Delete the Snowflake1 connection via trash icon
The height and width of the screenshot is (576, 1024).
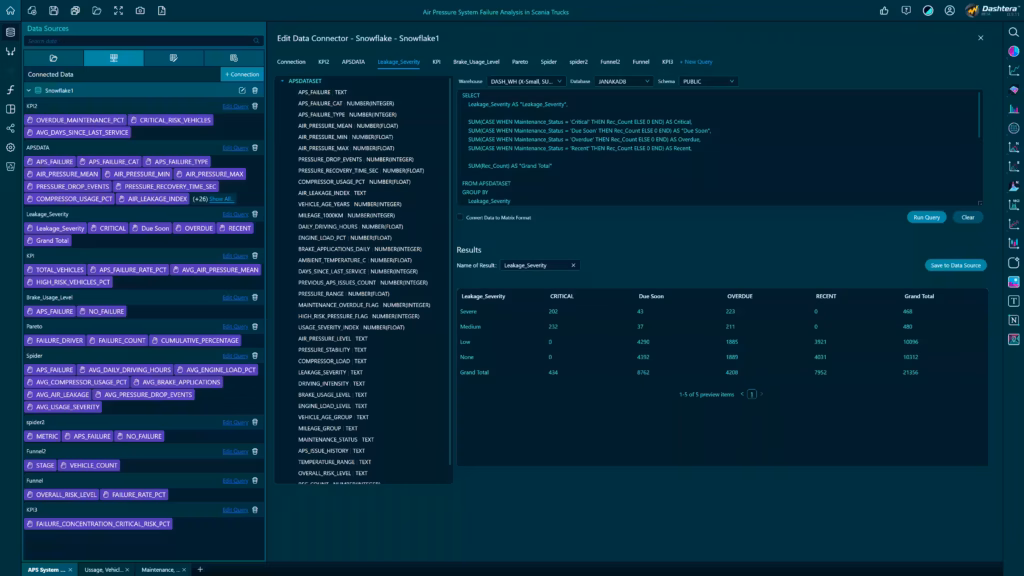click(255, 90)
